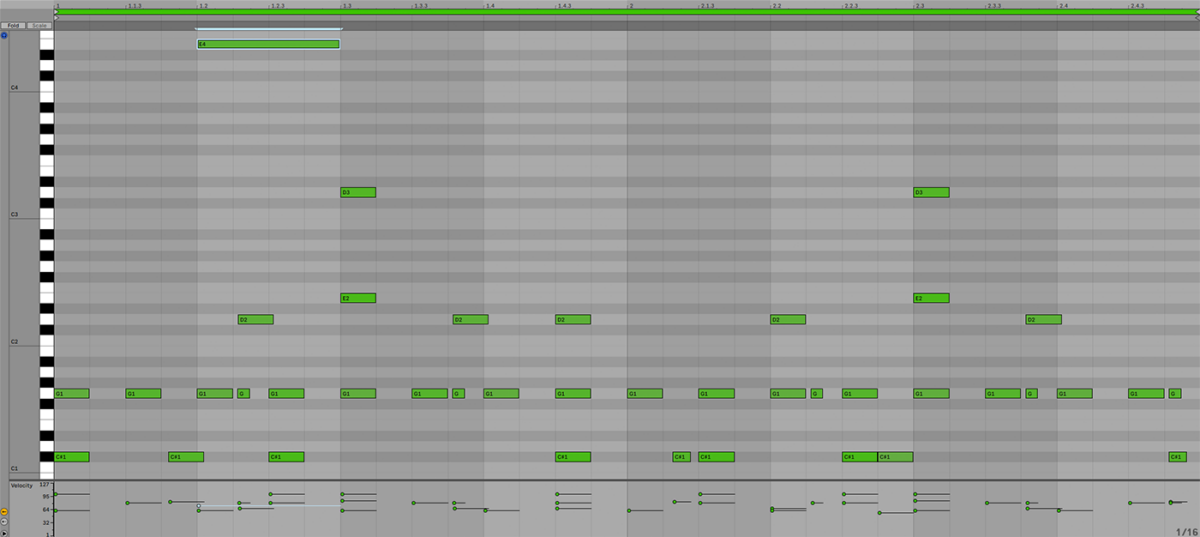This screenshot has height=537, width=1200.
Task: Select the D3 note at beat 2.3
Action: (931, 192)
